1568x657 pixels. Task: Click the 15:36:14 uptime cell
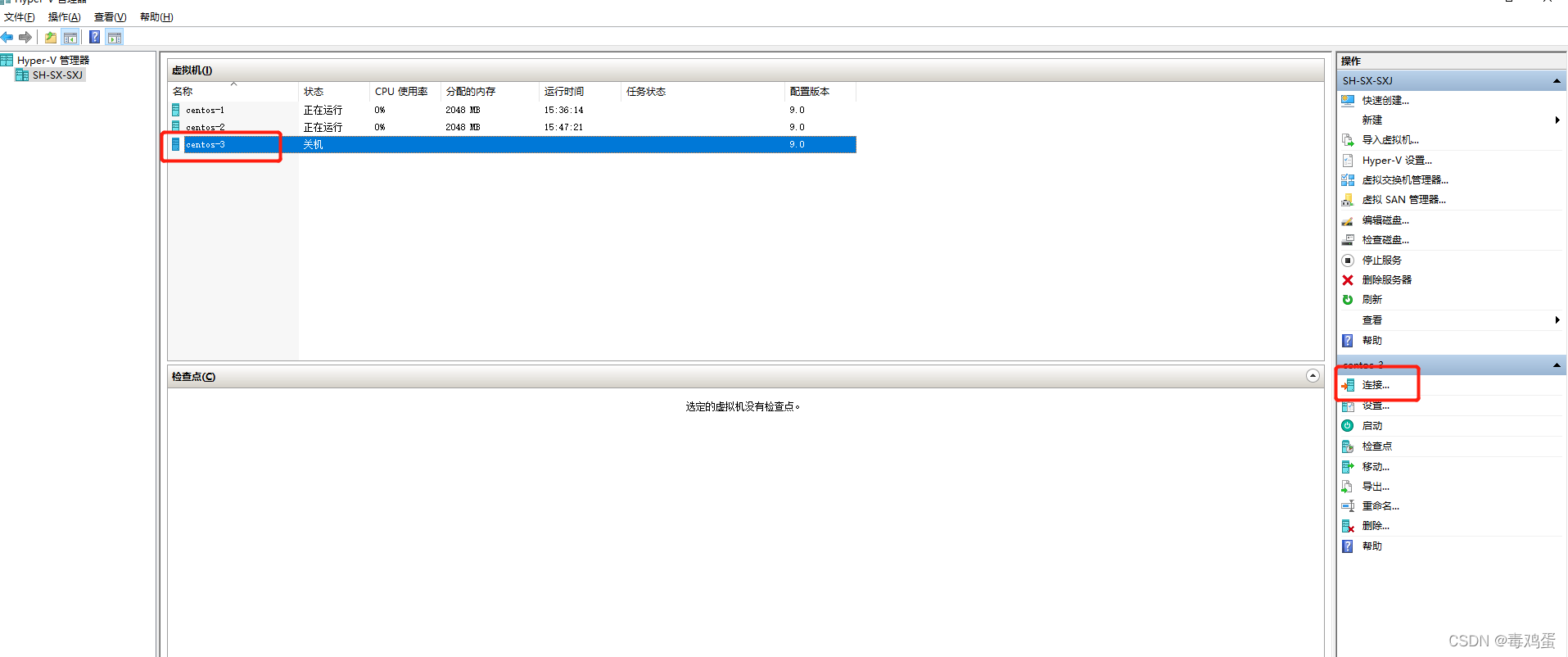tap(564, 110)
